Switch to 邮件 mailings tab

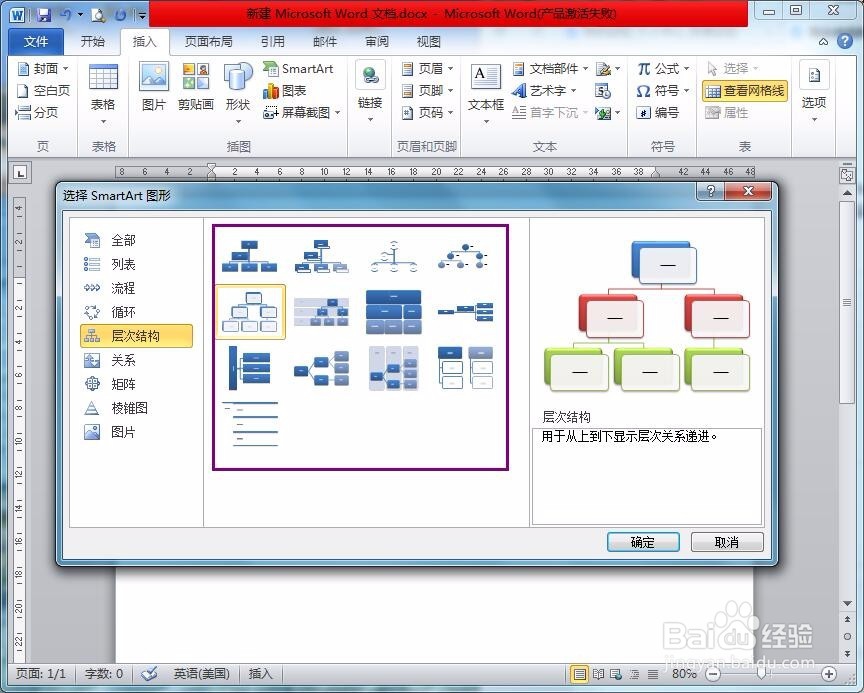[325, 42]
